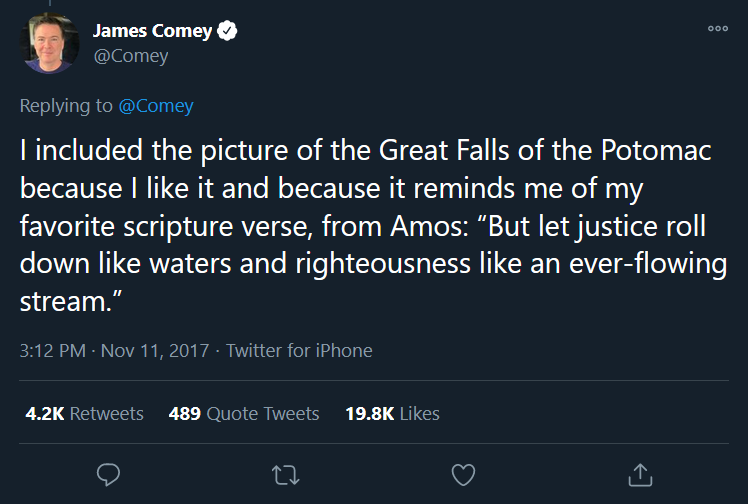Click the verified badge beside James Comey
The height and width of the screenshot is (504, 748).
coord(227,31)
